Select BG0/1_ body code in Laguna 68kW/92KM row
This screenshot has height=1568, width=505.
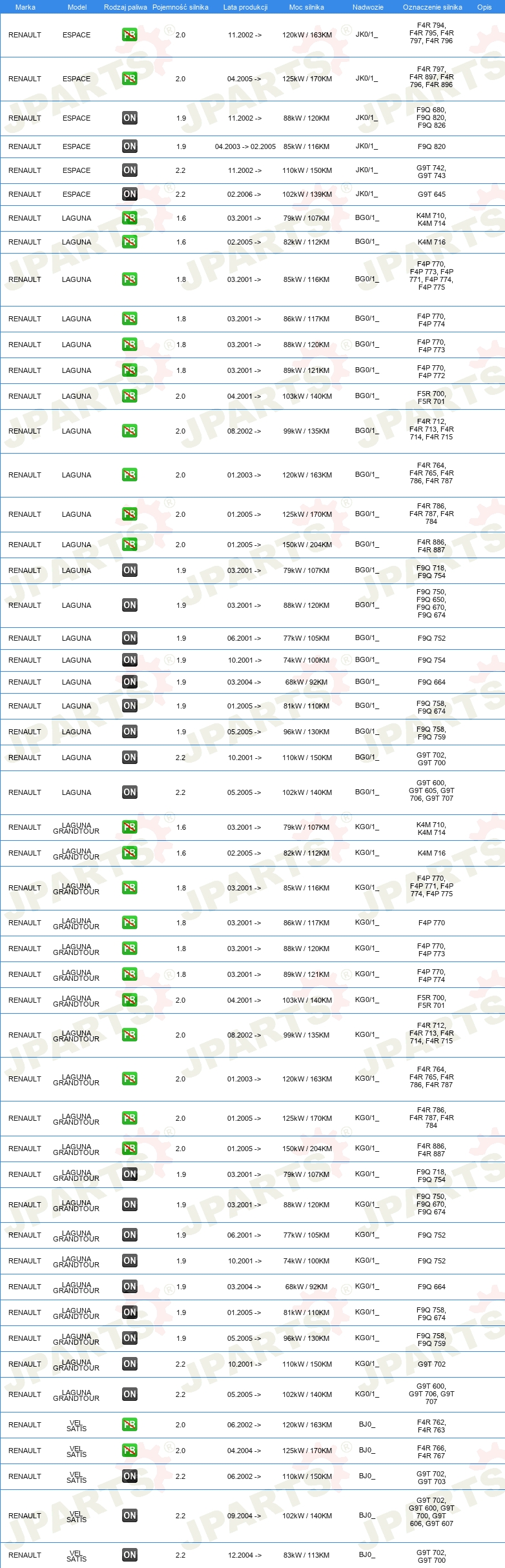click(367, 682)
